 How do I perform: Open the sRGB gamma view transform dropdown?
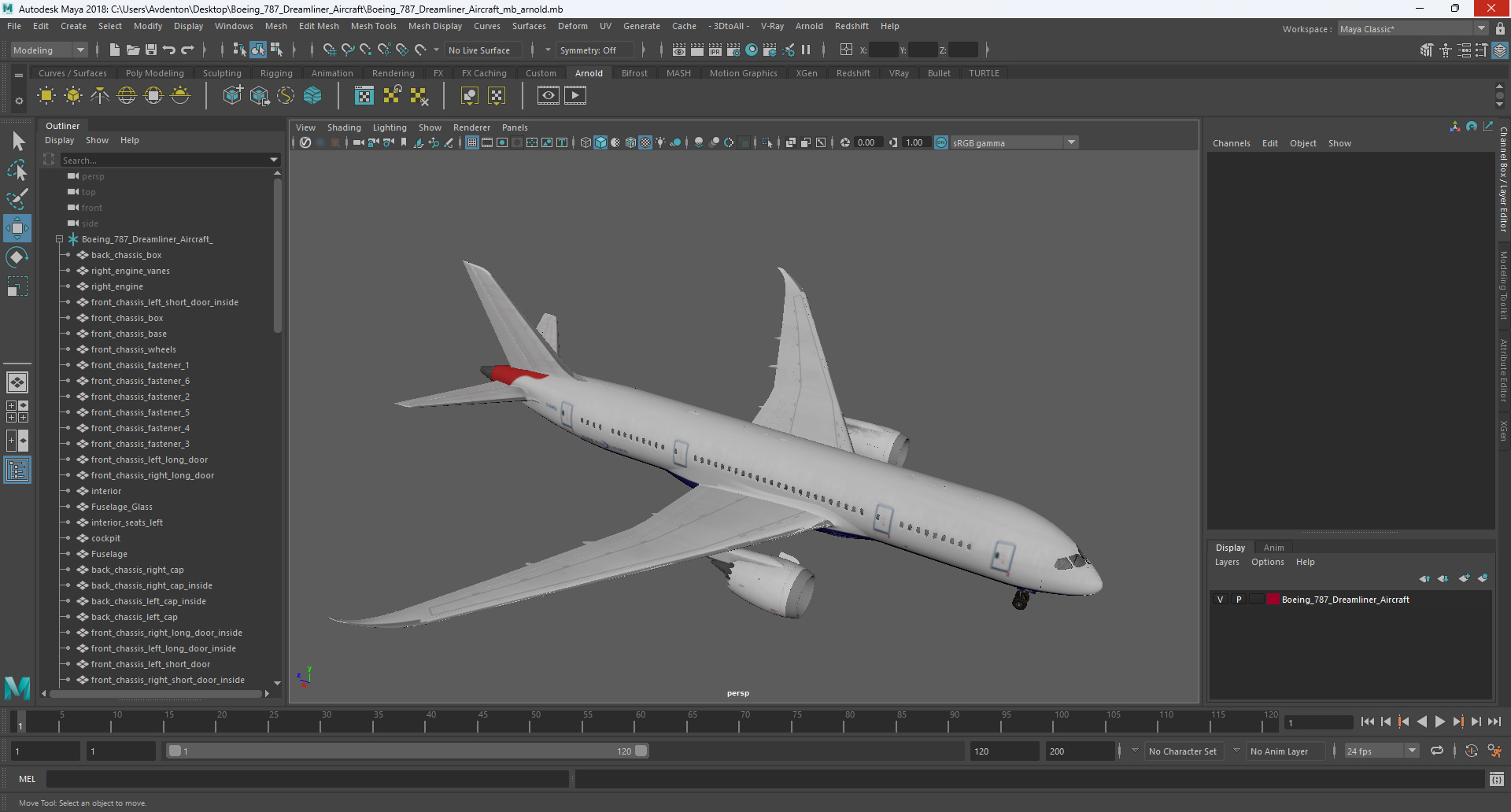(1013, 142)
